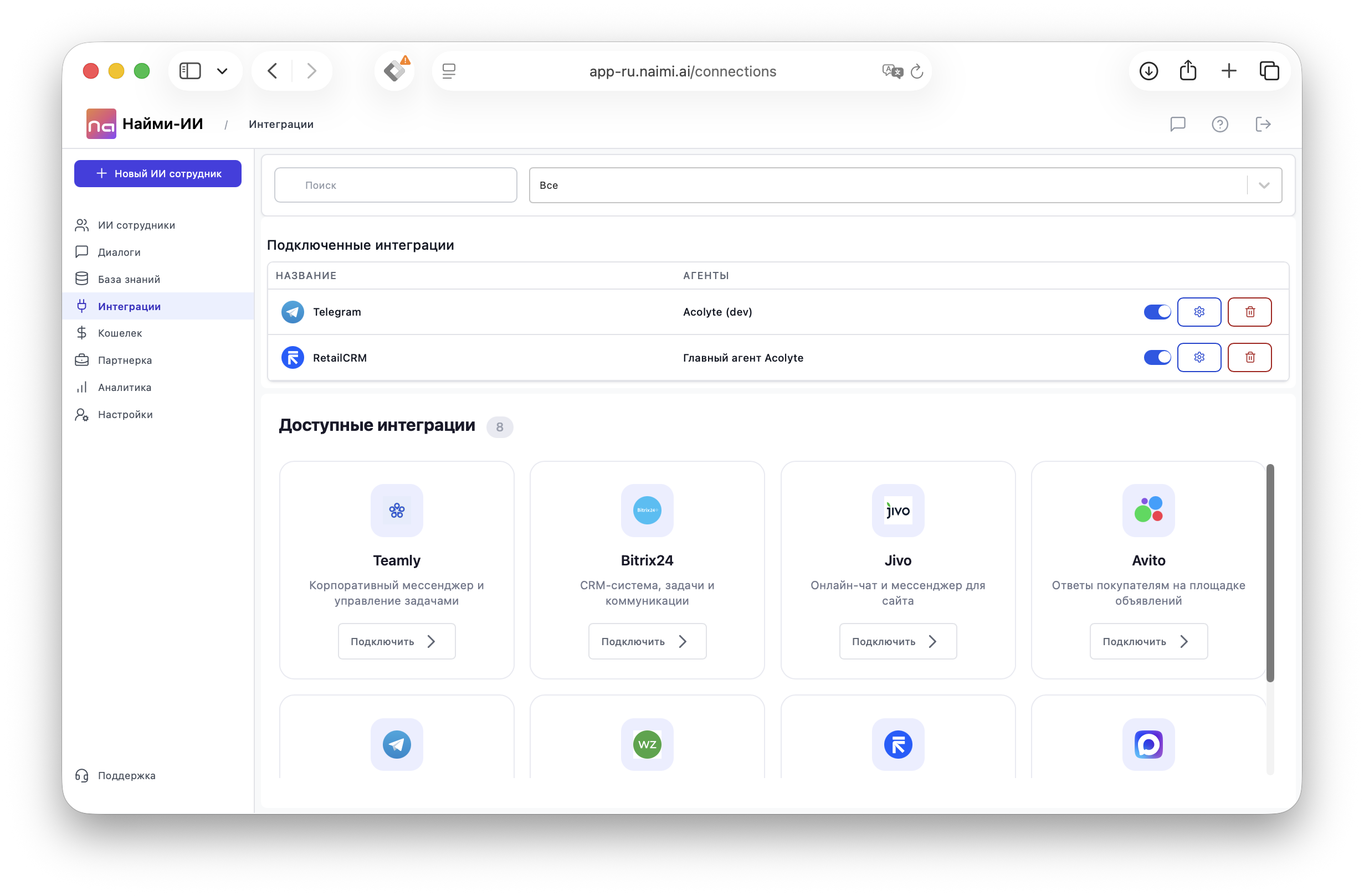
Task: Disable the Telegram integration toggle
Action: [1157, 312]
